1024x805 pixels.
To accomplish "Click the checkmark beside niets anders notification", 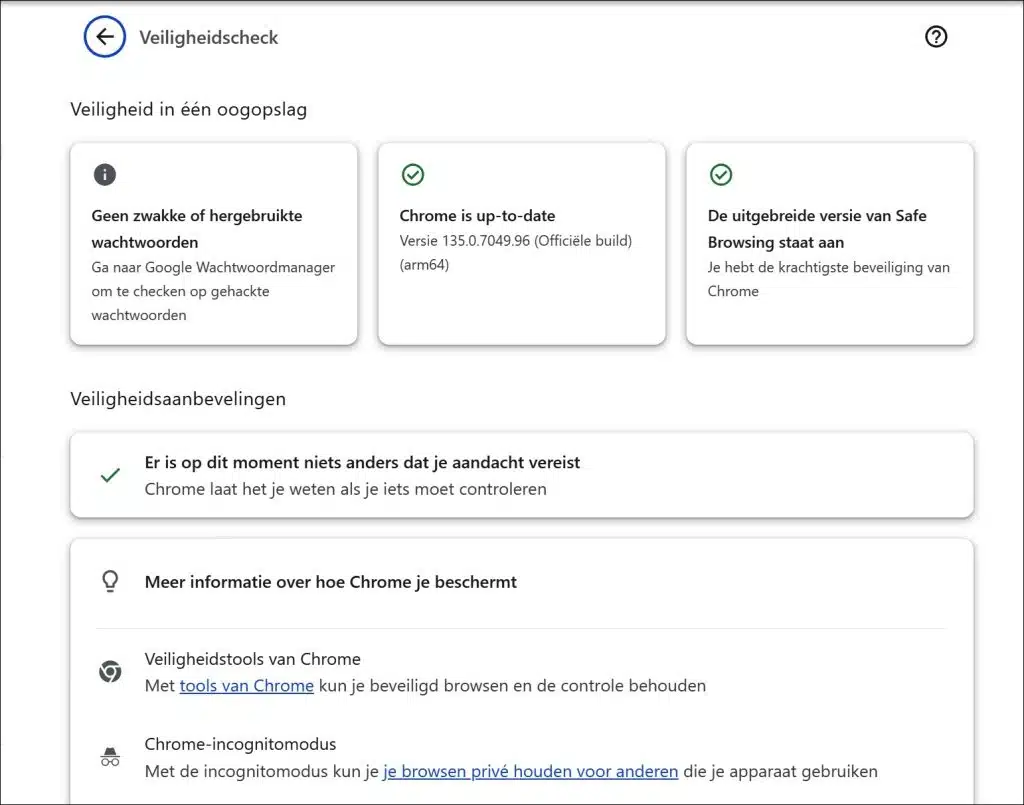I will pyautogui.click(x=111, y=476).
